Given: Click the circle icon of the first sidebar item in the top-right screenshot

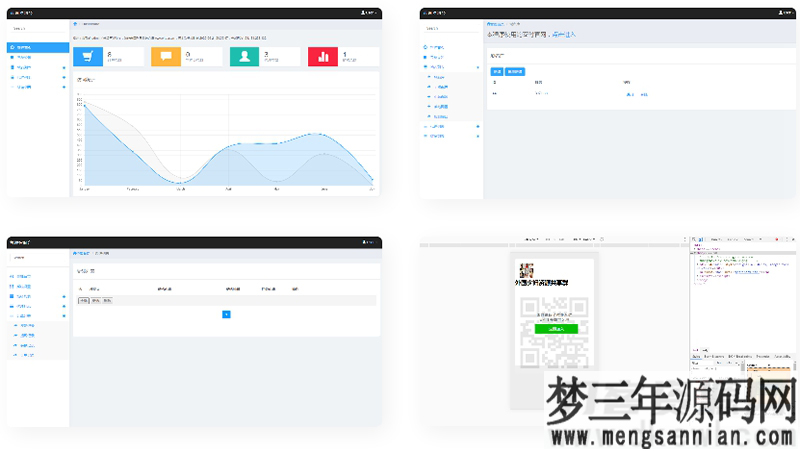Looking at the screenshot, I should [x=425, y=47].
